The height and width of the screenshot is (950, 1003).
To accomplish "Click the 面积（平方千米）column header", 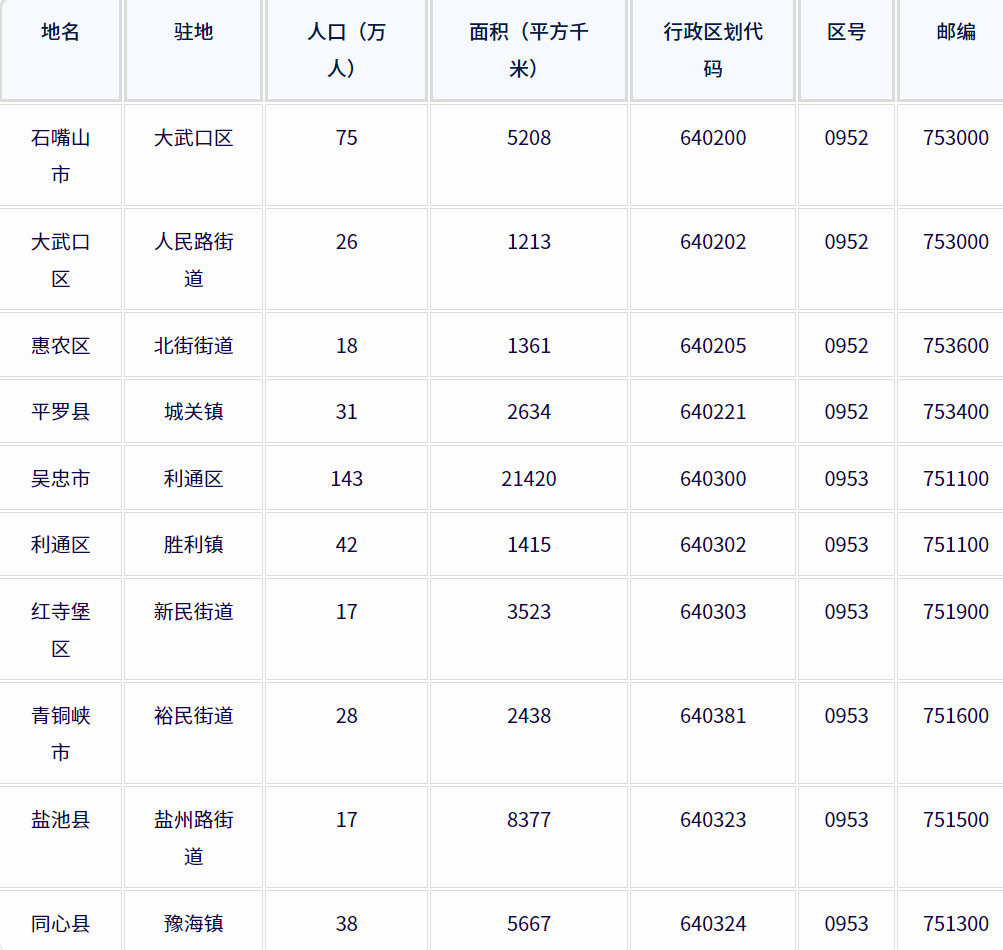I will click(528, 50).
